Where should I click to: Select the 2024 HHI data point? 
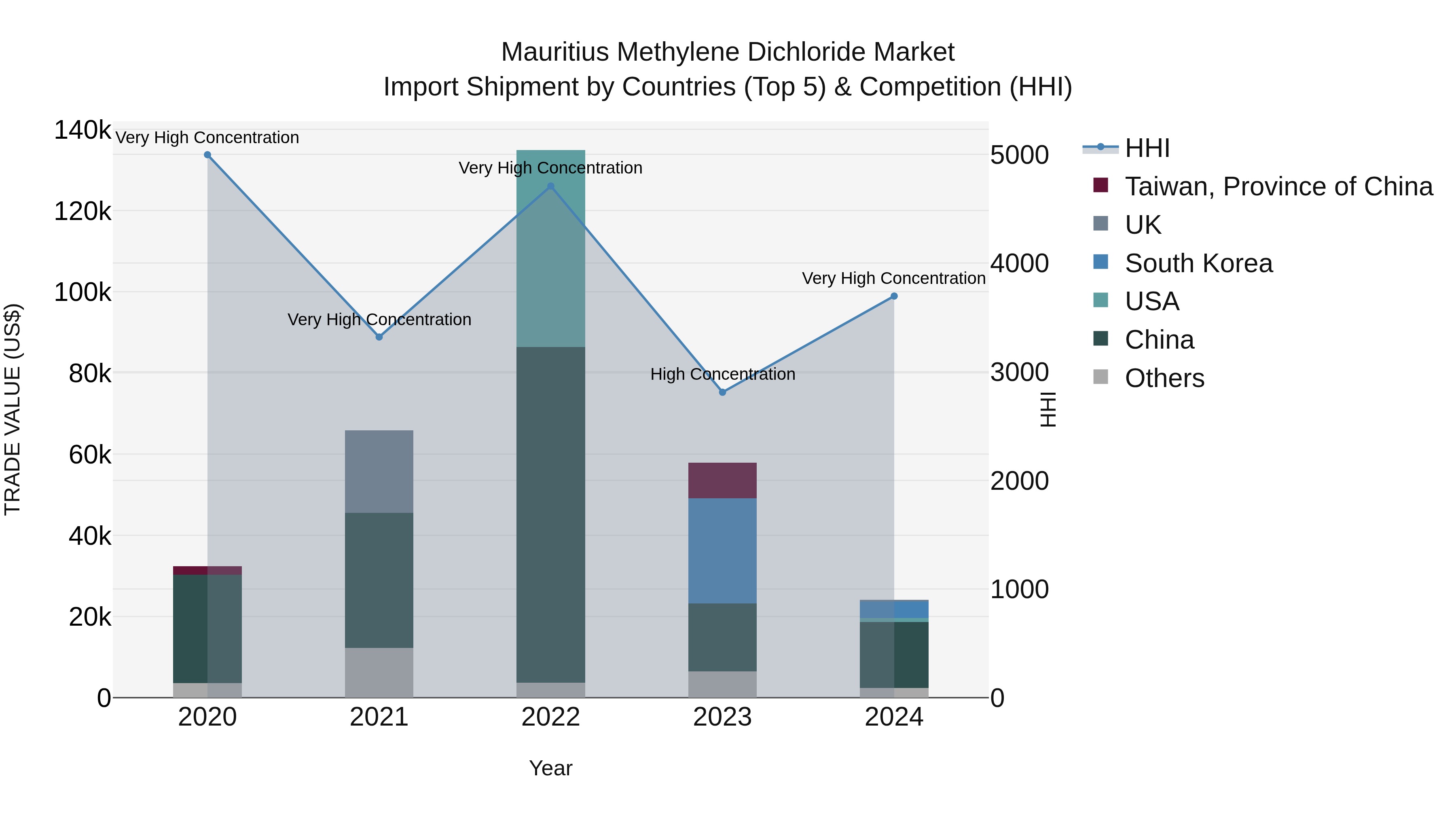pyautogui.click(x=894, y=296)
